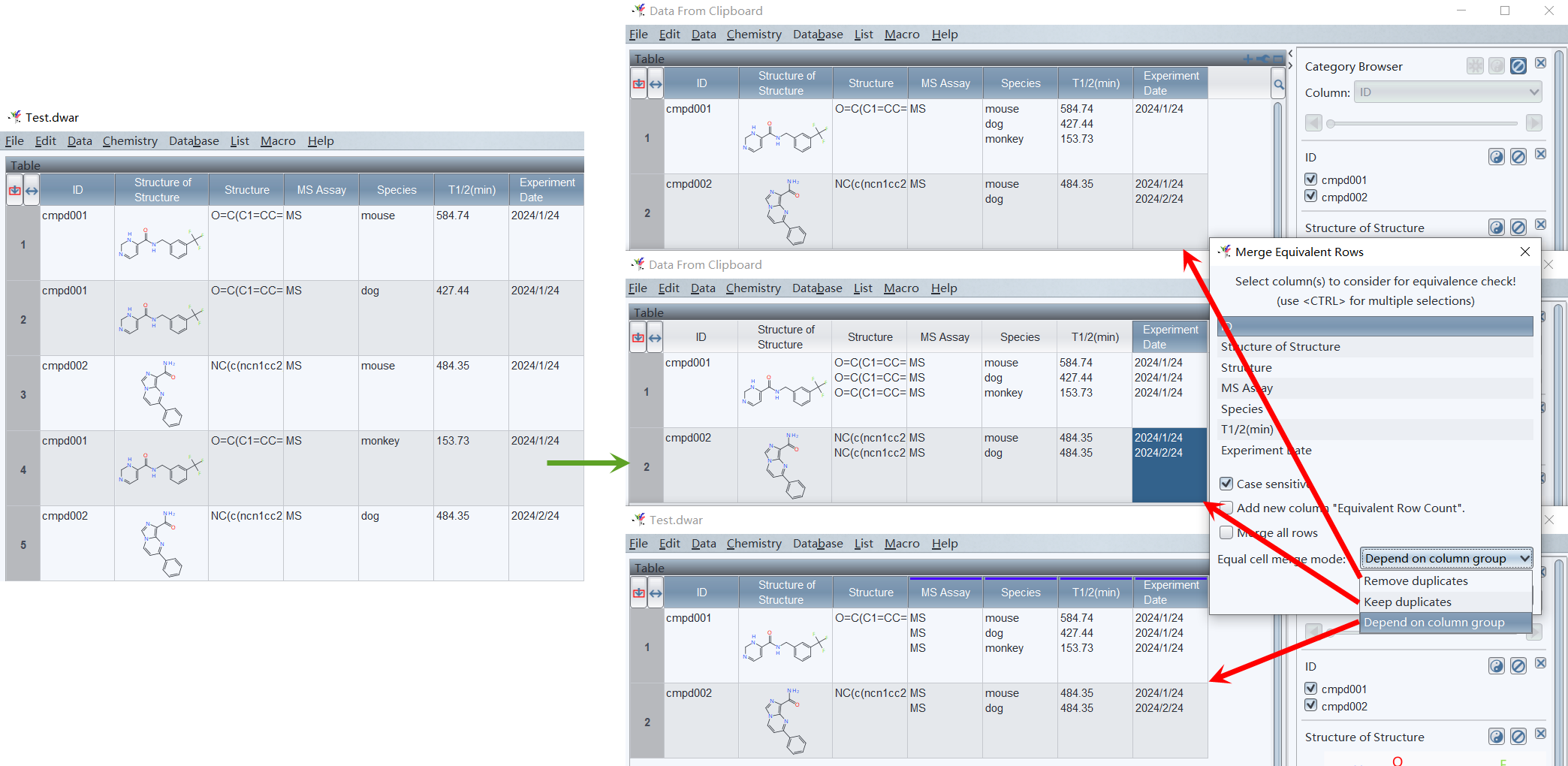Uncheck cmpd001 in the top ID filter
Screen dimensions: 1568x766
coord(1311,179)
